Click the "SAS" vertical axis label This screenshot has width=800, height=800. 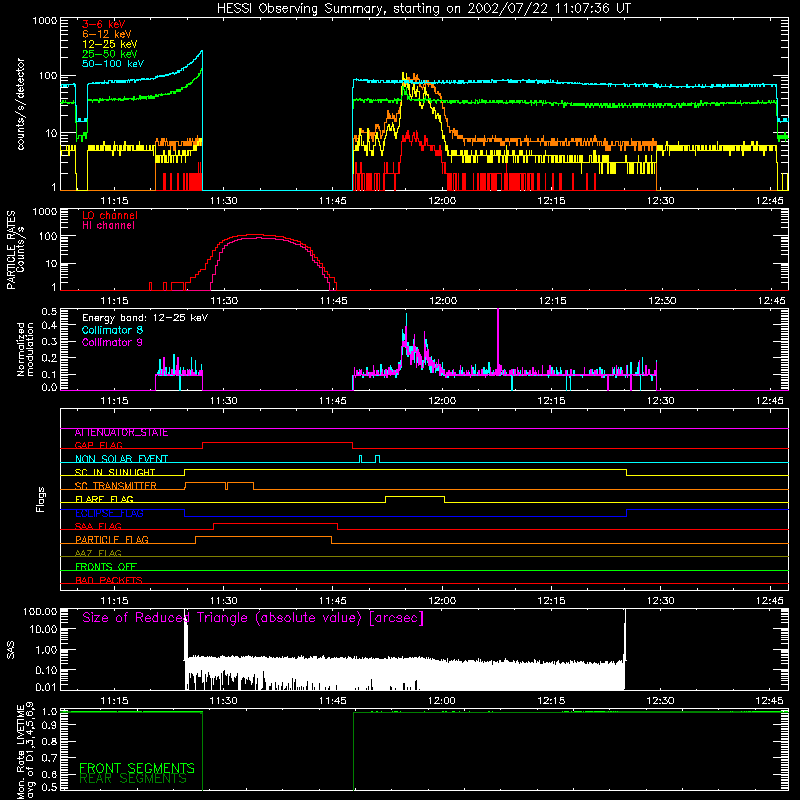coord(11,650)
